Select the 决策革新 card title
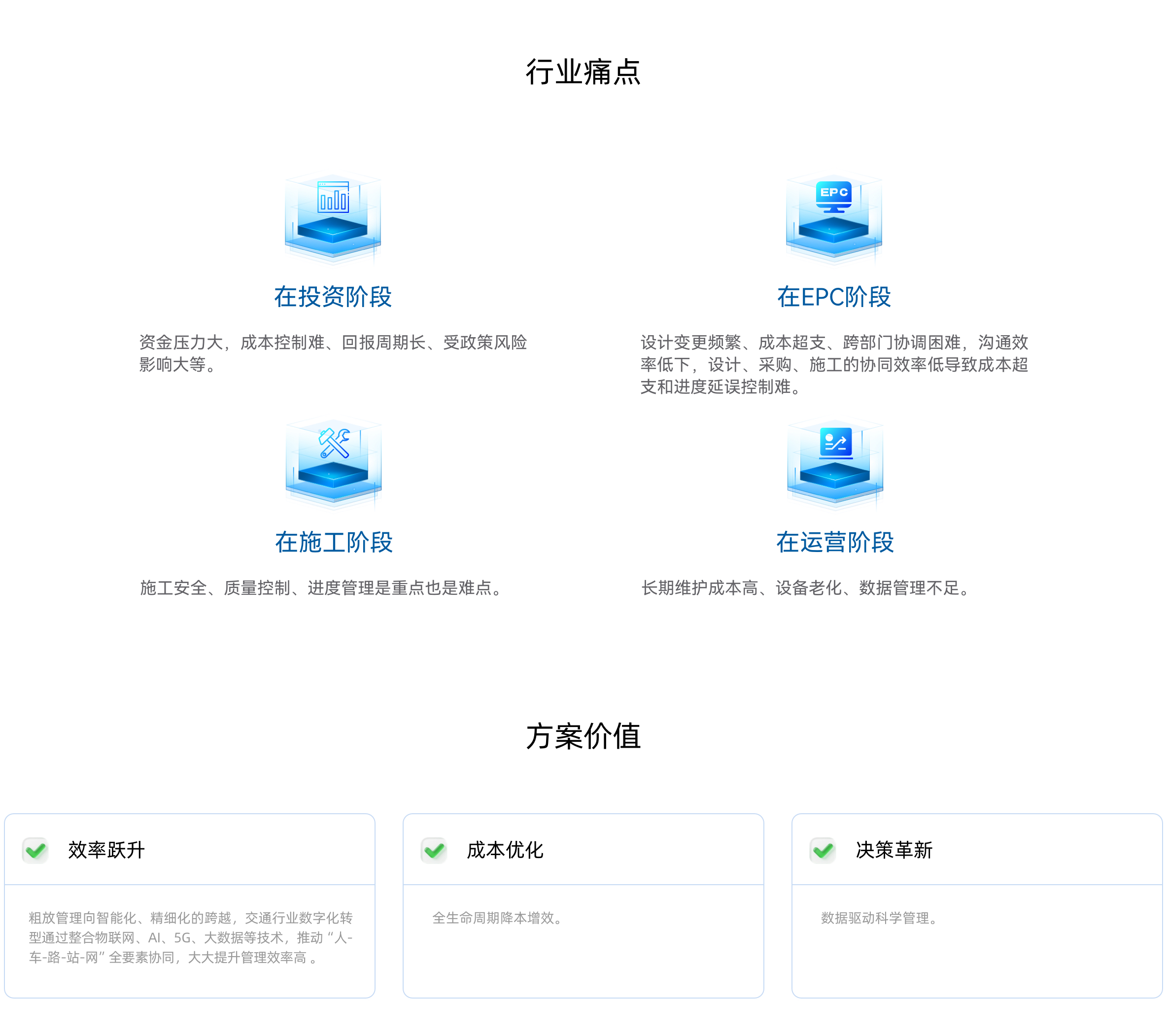Viewport: 1167px width, 1036px height. pos(893,850)
